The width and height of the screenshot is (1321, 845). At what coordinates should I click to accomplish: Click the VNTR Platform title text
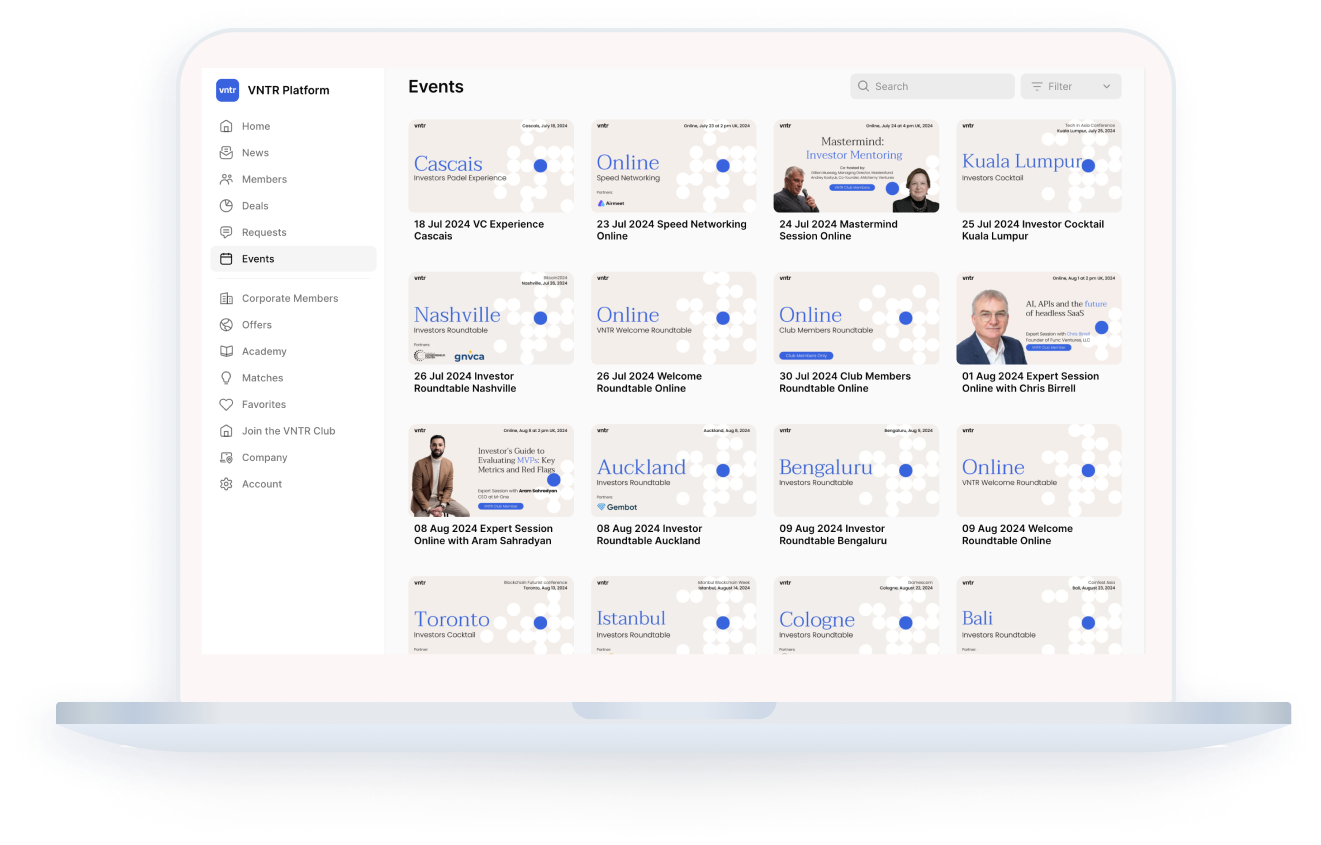coord(289,90)
